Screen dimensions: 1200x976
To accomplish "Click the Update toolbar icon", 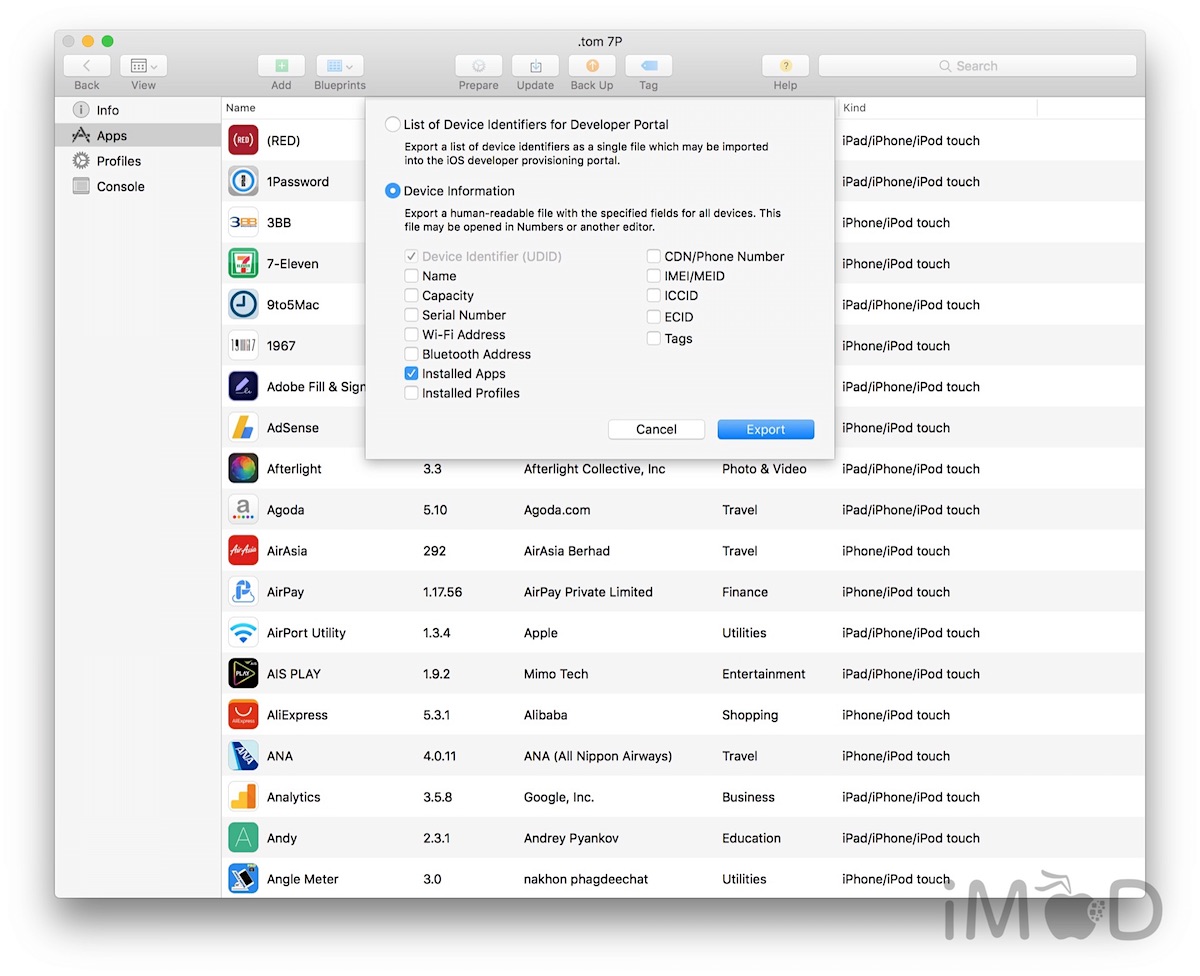I will click(x=535, y=66).
